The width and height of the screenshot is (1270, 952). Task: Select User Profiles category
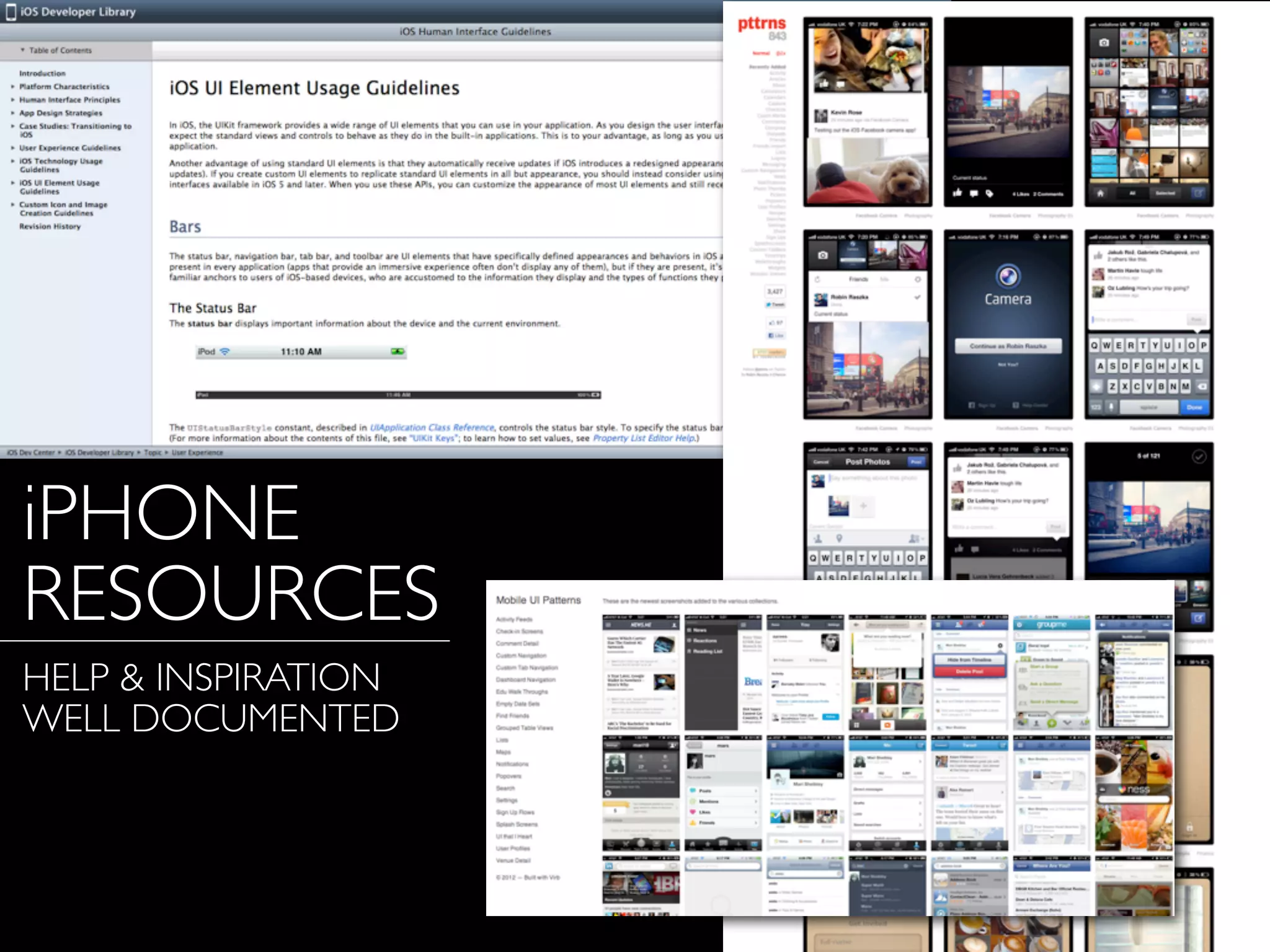[x=513, y=848]
